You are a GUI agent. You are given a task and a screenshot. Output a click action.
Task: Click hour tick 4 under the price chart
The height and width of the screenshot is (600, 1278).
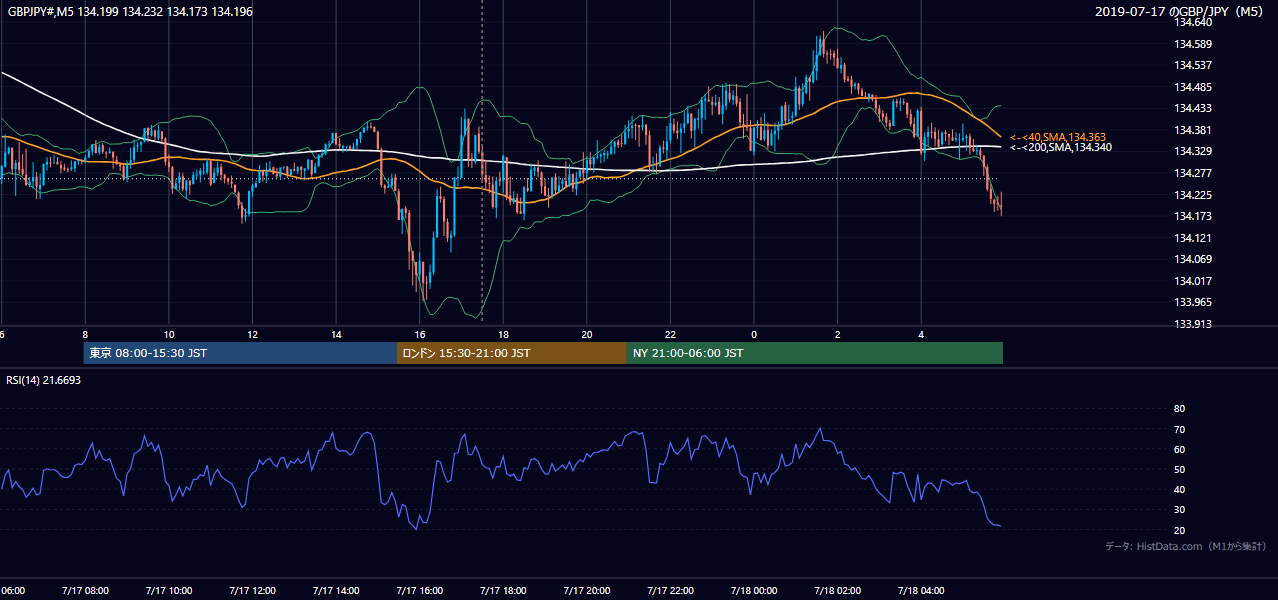click(922, 334)
